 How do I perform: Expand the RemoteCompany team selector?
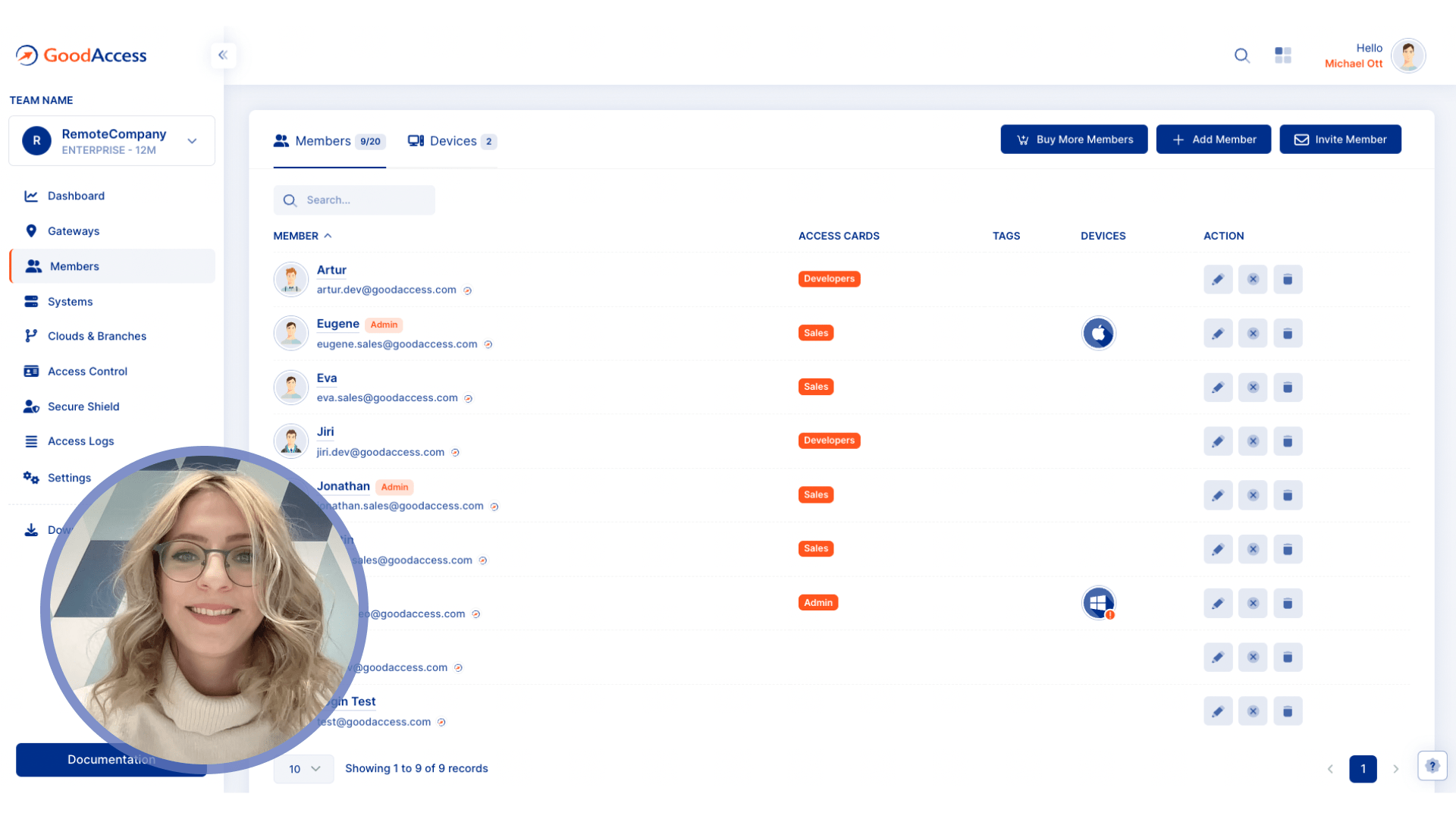click(x=192, y=140)
